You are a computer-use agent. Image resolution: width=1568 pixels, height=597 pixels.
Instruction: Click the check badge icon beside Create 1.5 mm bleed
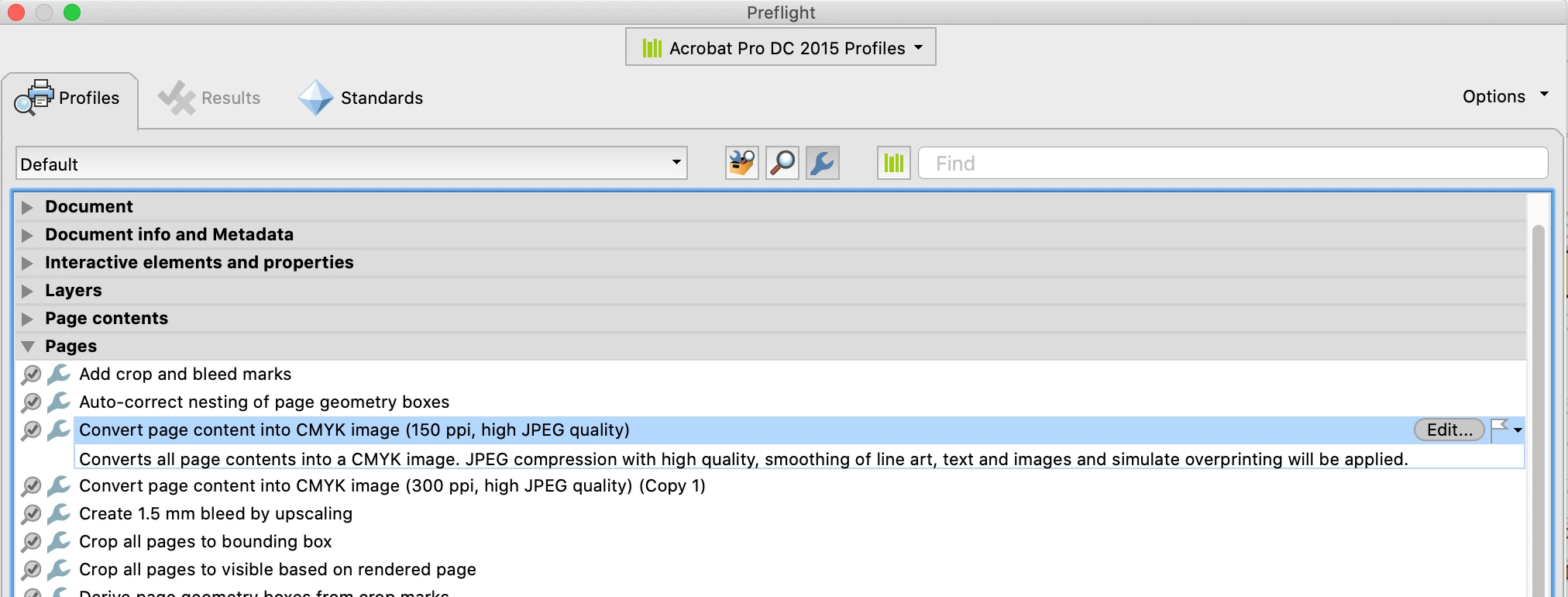(x=31, y=514)
